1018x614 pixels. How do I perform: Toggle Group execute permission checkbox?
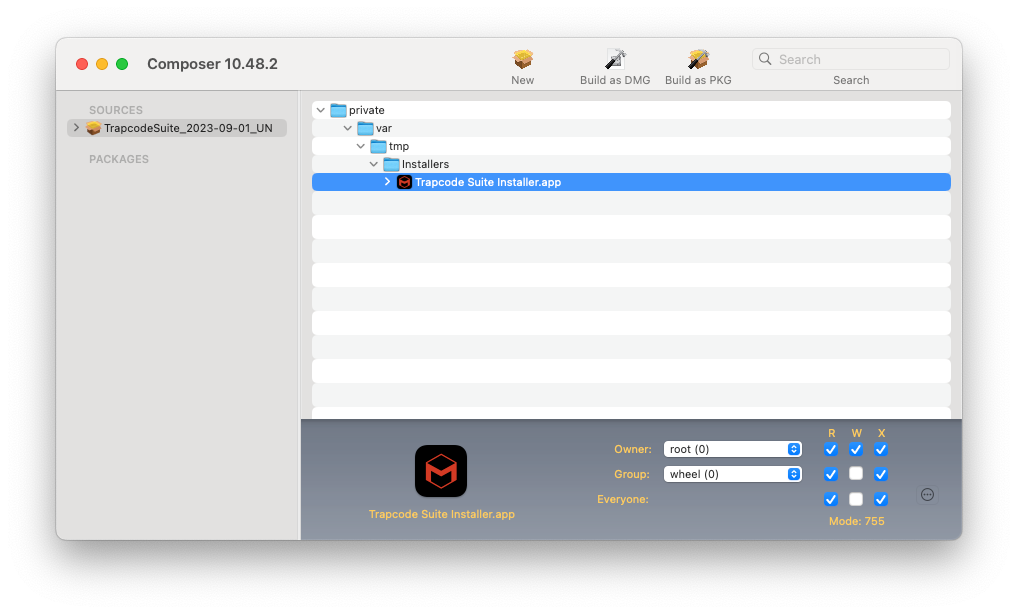(880, 474)
